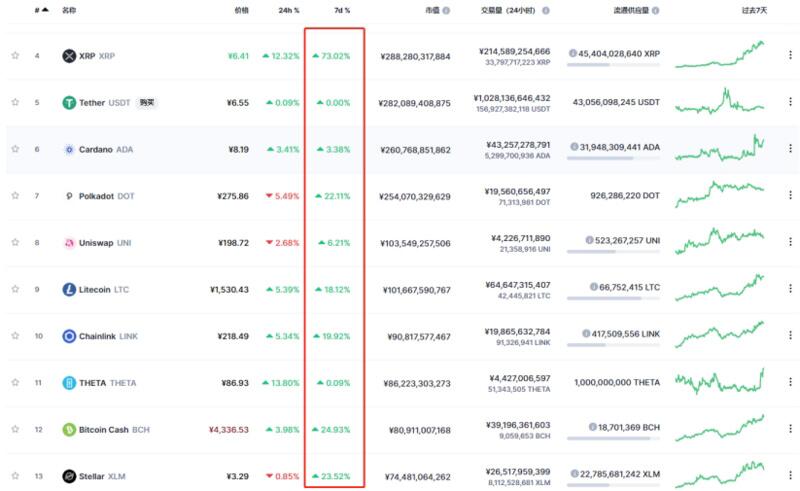Star Litecoin to add to watchlist
This screenshot has height=491, width=800.
(x=15, y=289)
